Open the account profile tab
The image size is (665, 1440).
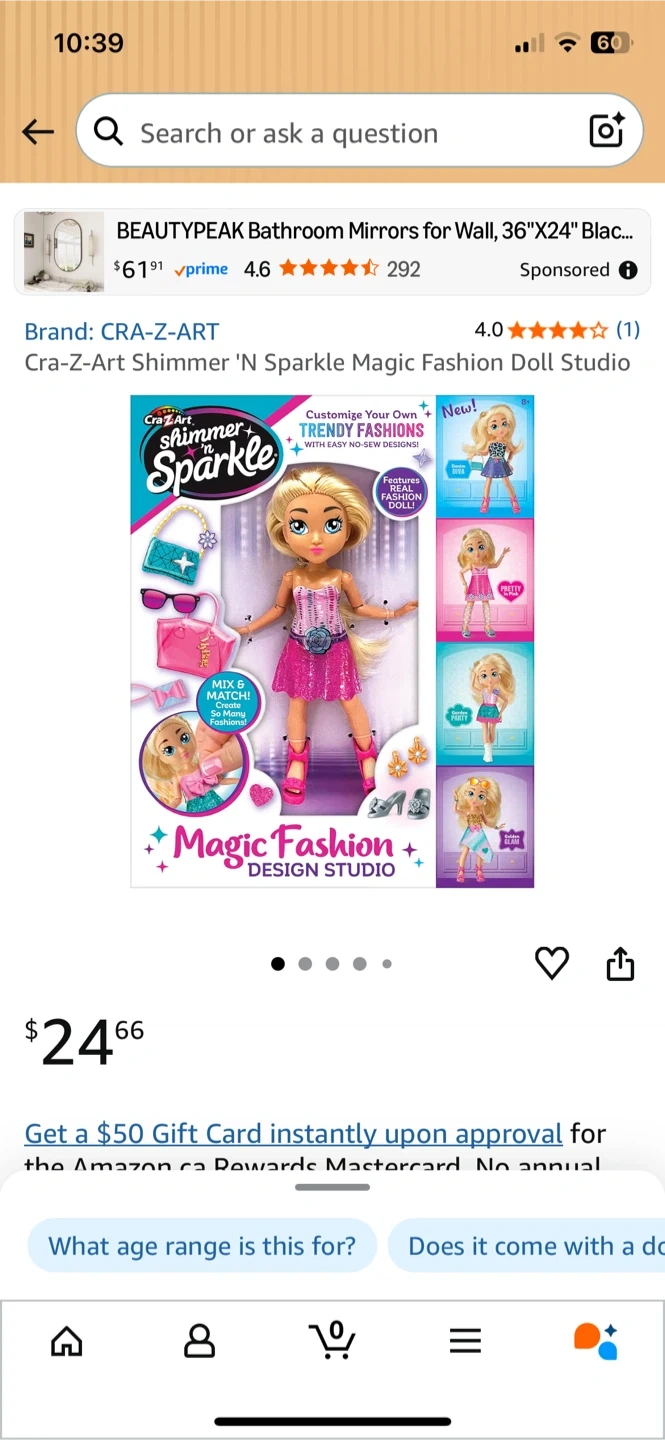pos(200,1340)
